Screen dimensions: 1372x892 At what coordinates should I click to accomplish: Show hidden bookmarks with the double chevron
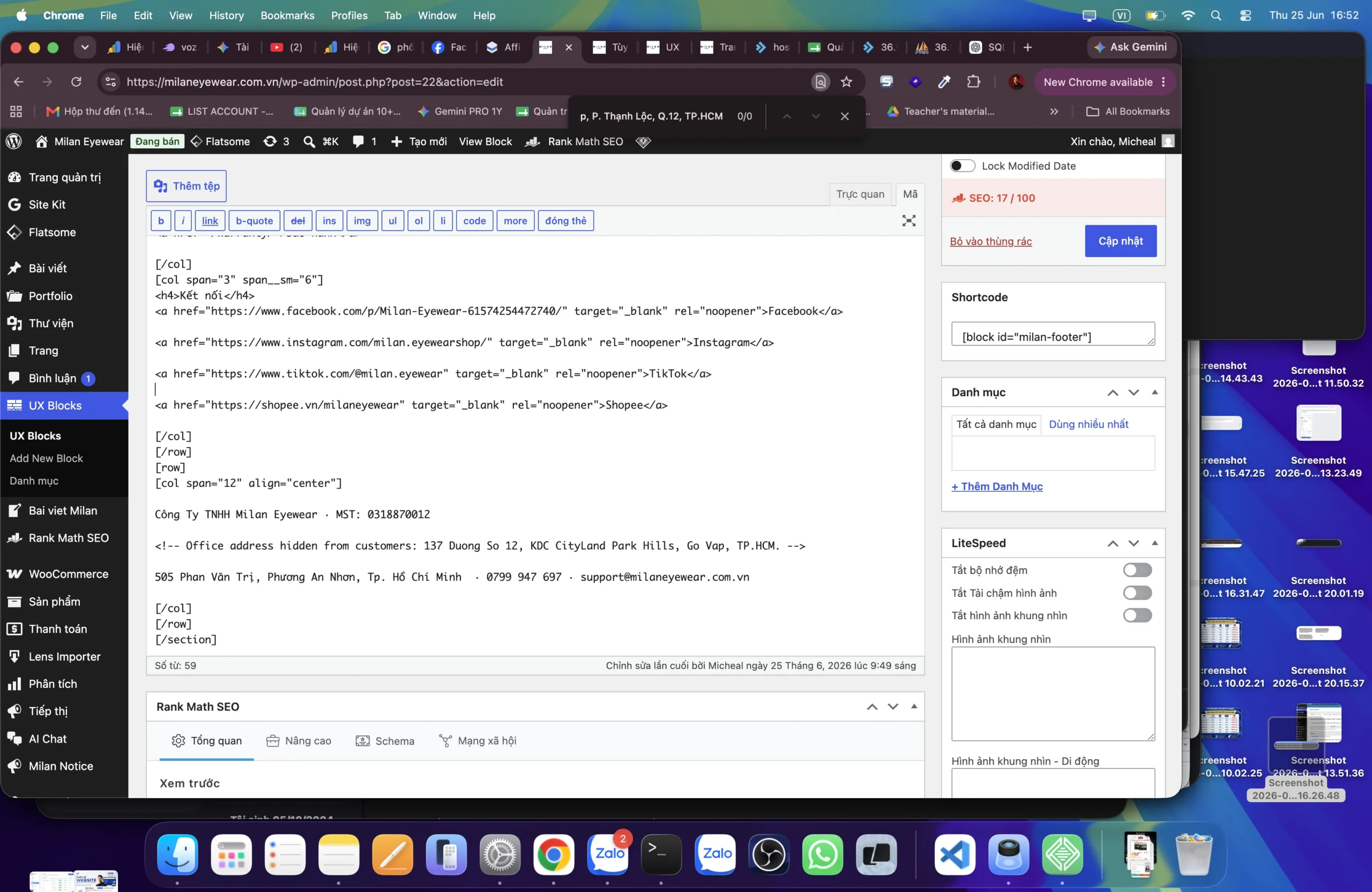pos(1054,111)
